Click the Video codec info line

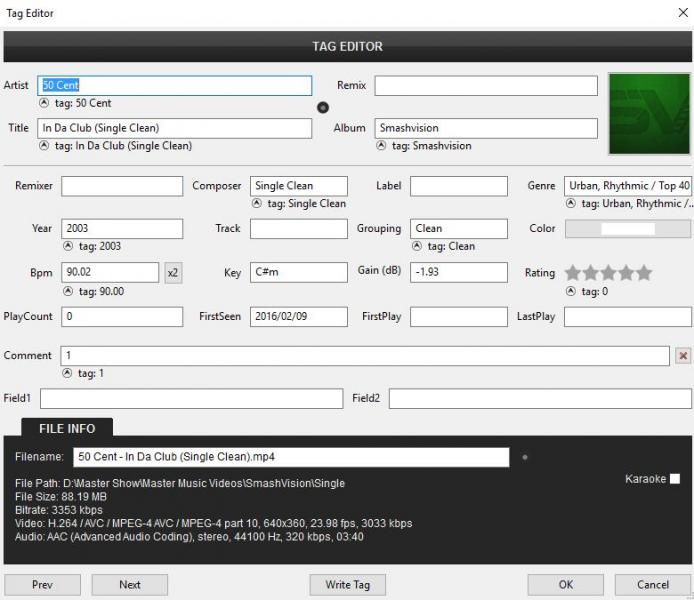pyautogui.click(x=213, y=523)
